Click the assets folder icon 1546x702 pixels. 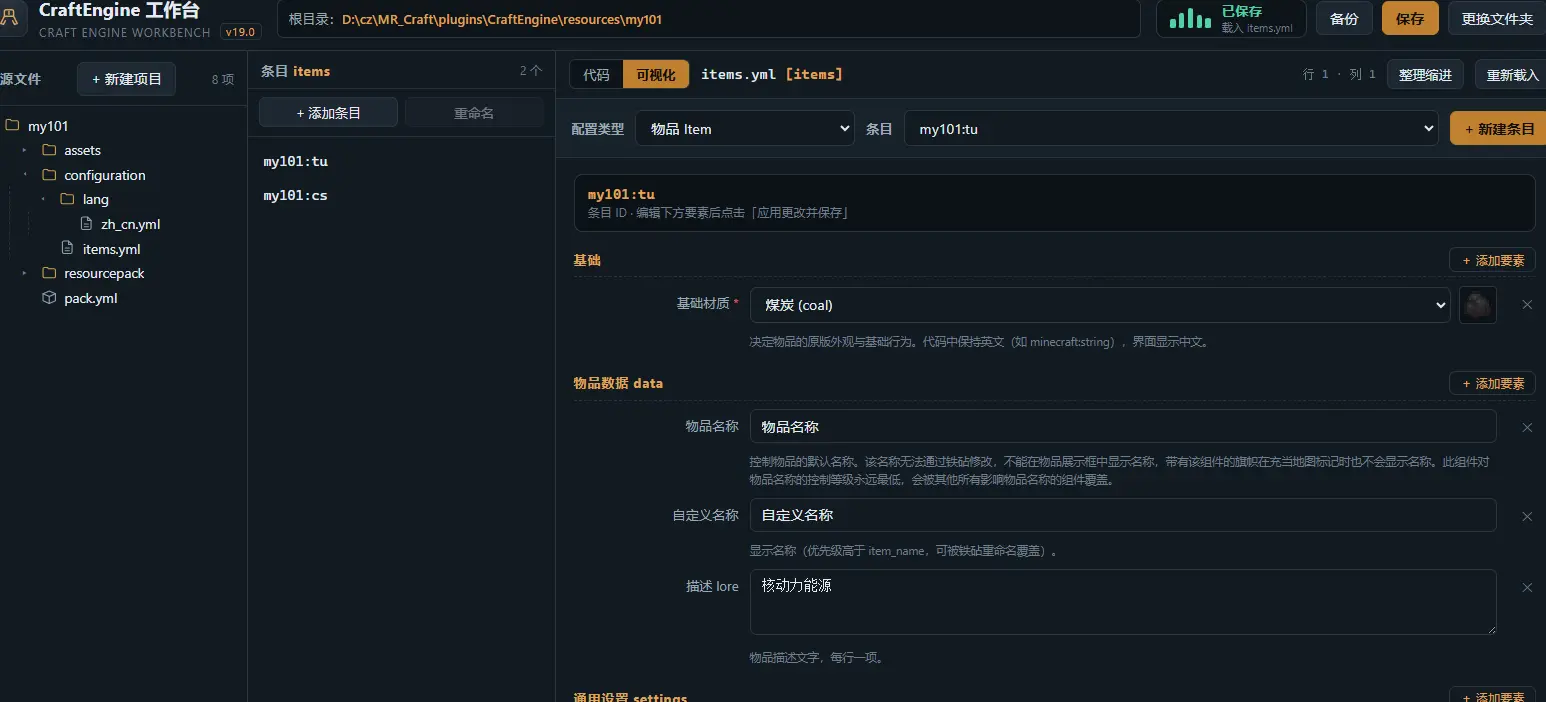pyautogui.click(x=49, y=150)
